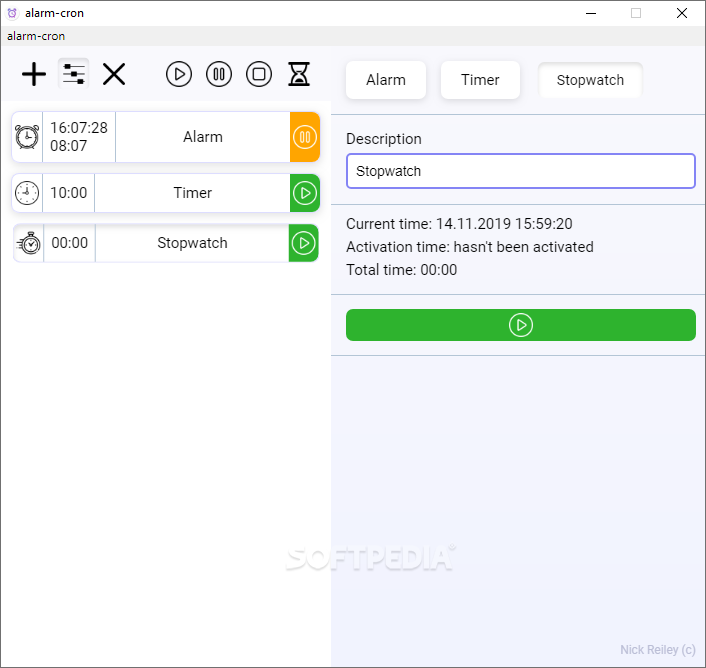706x668 pixels.
Task: Click the stopwatch icon in Stopwatch row
Action: [x=29, y=243]
